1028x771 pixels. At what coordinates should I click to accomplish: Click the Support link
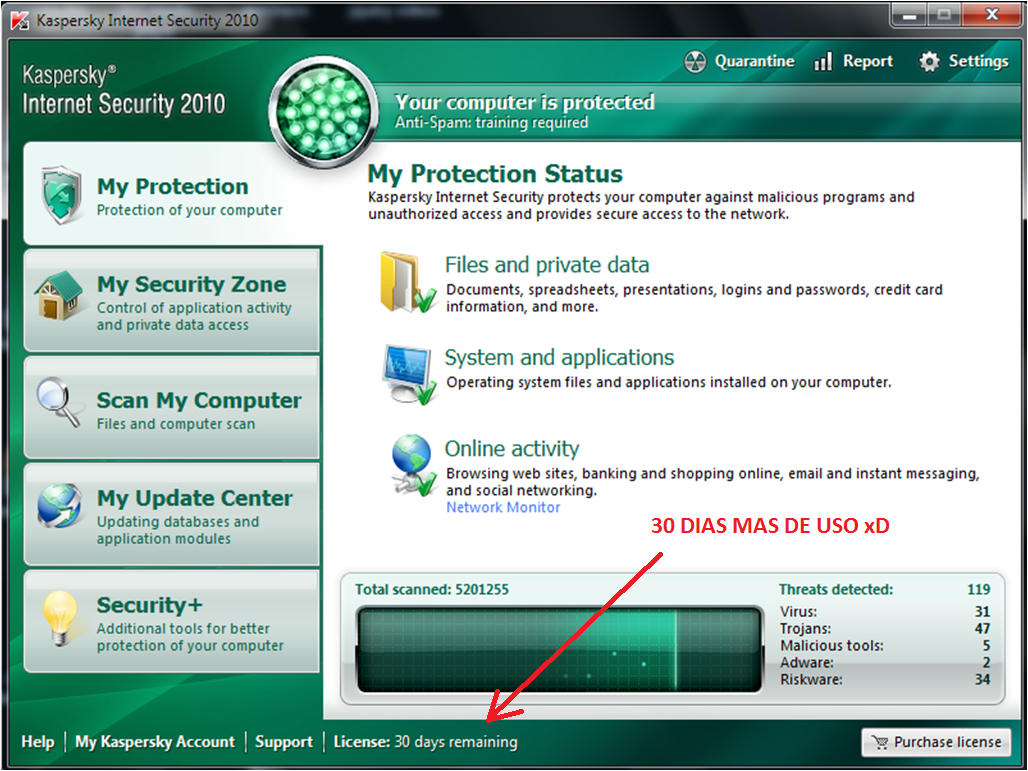[x=284, y=742]
